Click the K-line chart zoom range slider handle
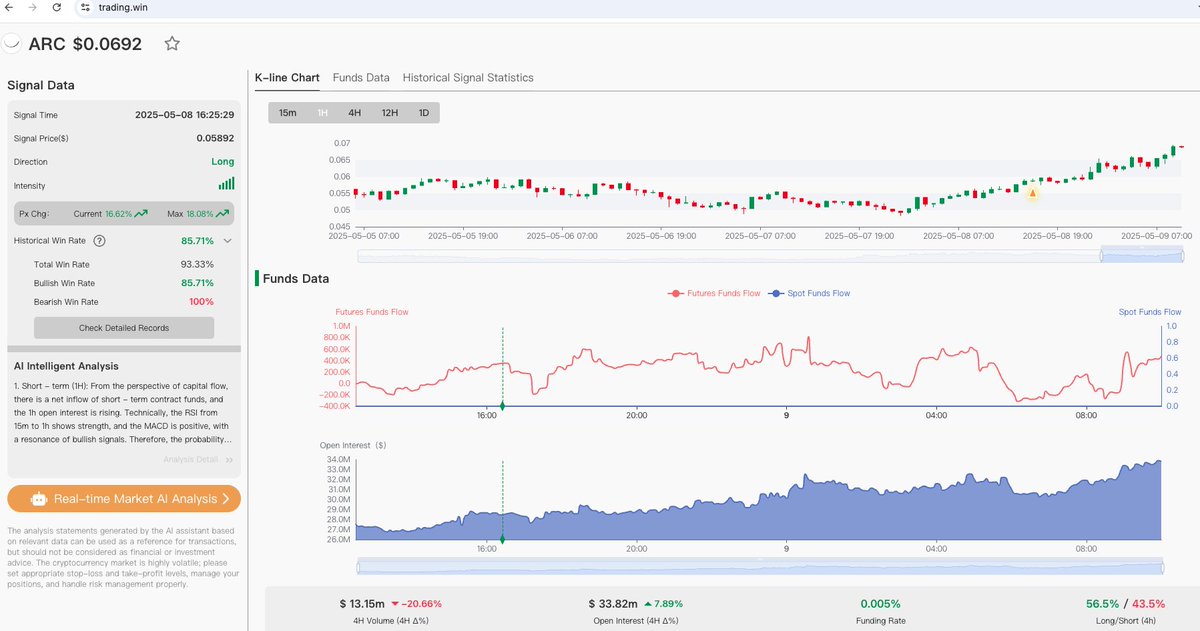 1101,255
